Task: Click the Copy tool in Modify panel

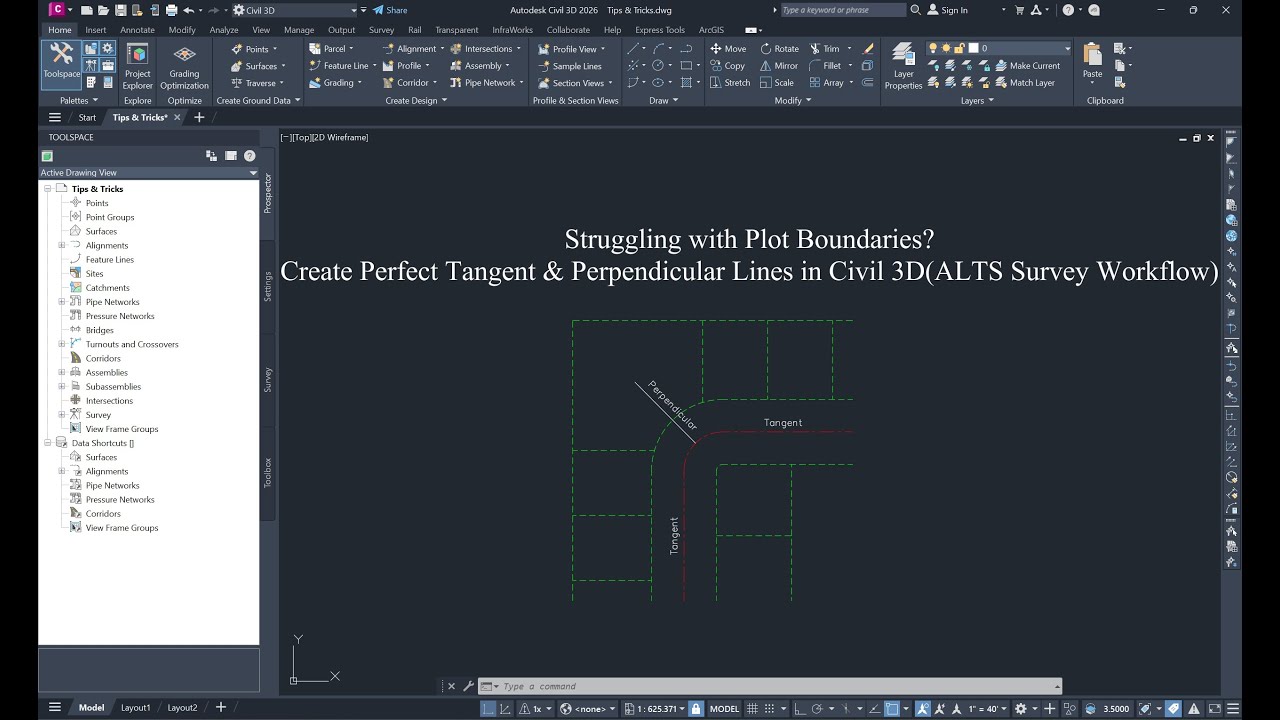Action: tap(728, 66)
